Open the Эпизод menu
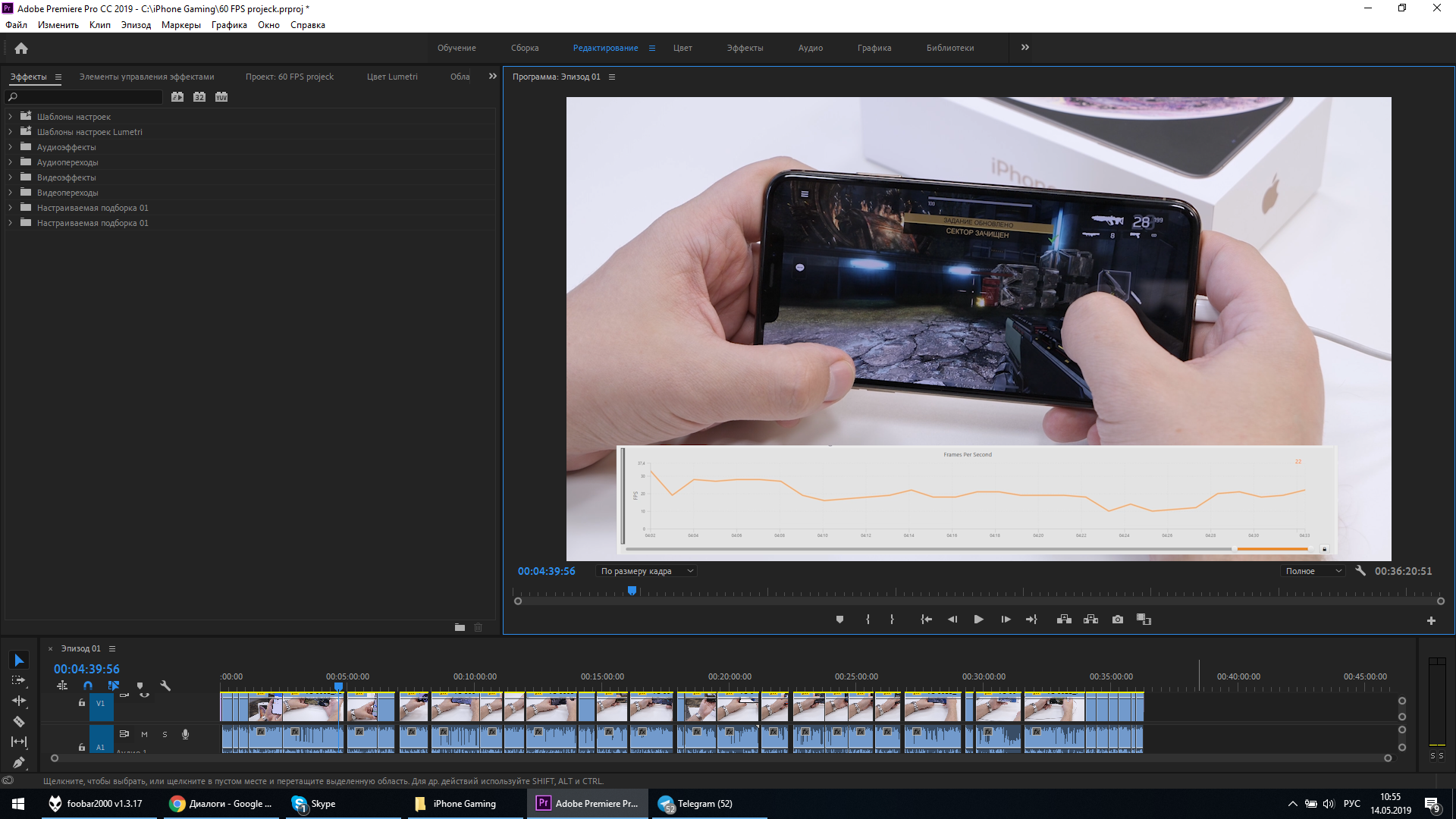This screenshot has height=819, width=1456. tap(136, 25)
